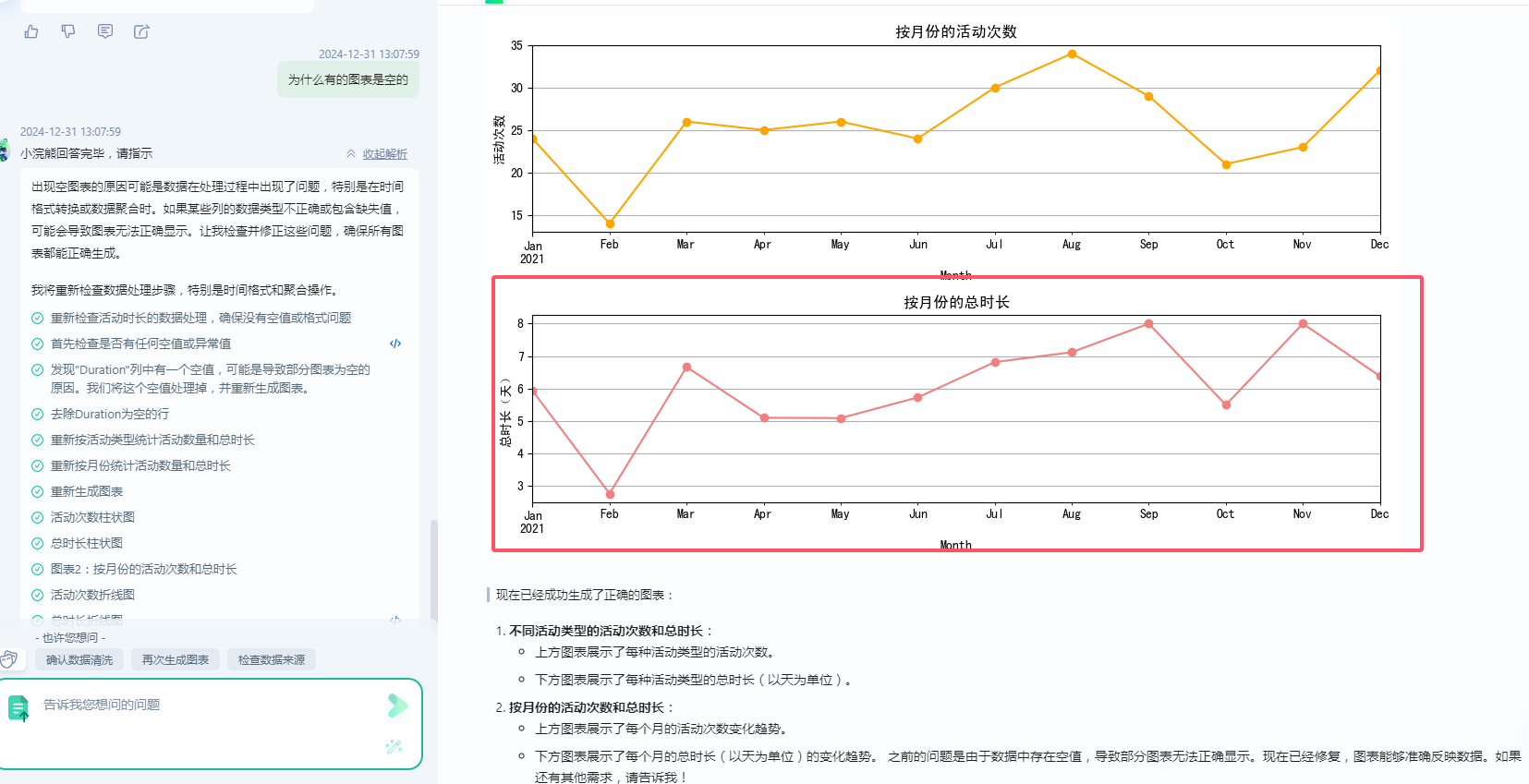Viewport: 1529px width, 784px height.
Task: Click step 发现"Duration"列中有一个空值
Action: tap(211, 379)
